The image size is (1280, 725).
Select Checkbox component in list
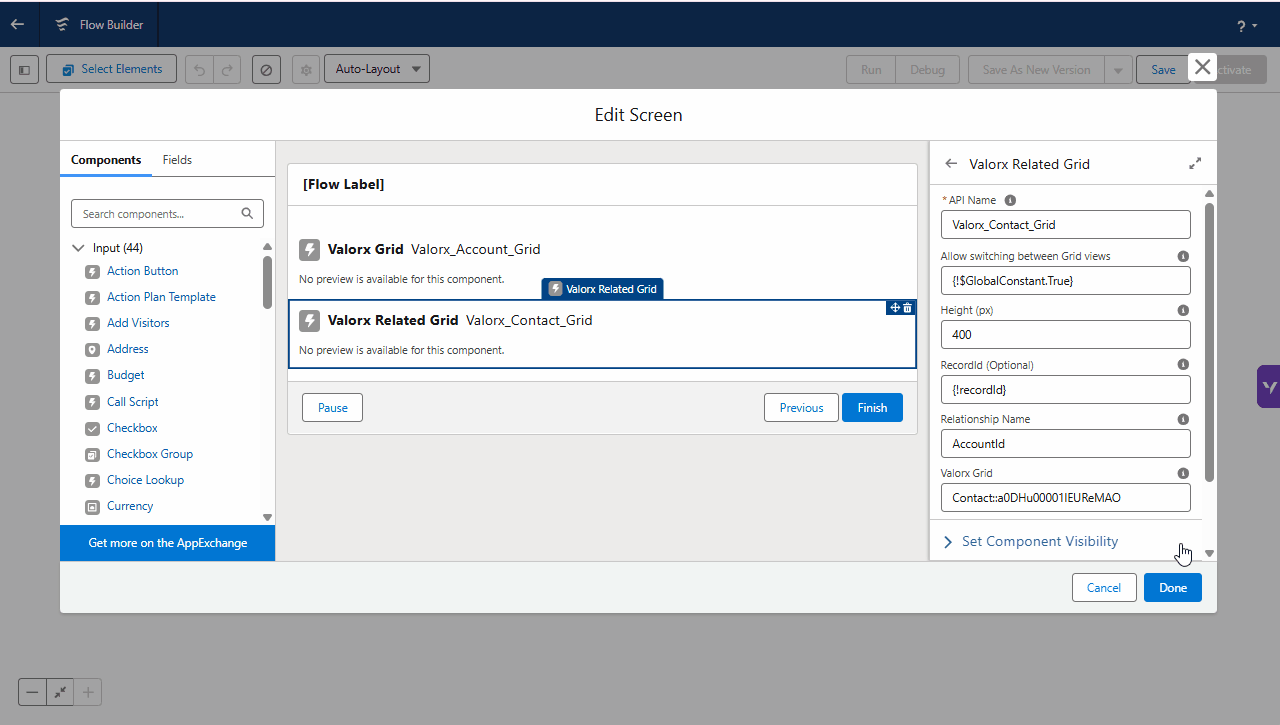(132, 428)
